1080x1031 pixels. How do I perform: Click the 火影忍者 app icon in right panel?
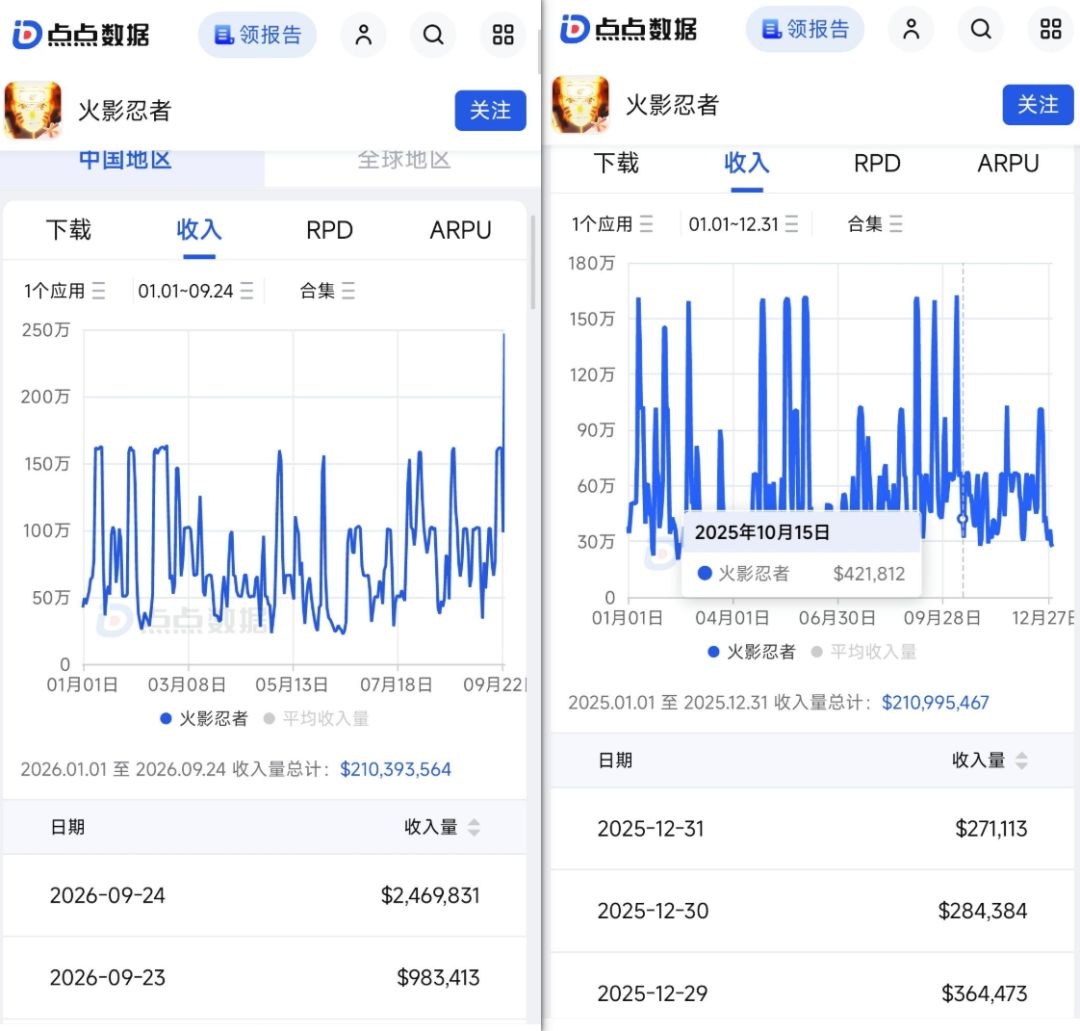coord(581,105)
